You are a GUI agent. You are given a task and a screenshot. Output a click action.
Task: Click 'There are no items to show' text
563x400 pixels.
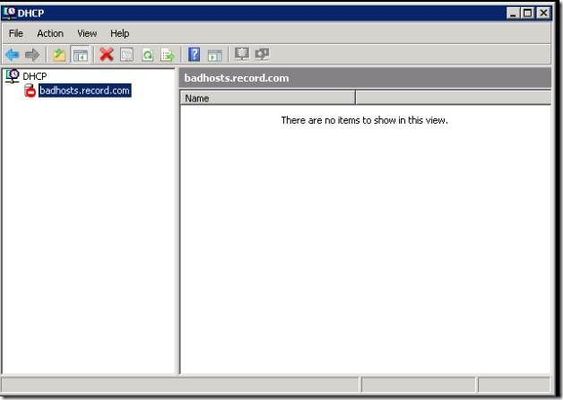pyautogui.click(x=364, y=120)
